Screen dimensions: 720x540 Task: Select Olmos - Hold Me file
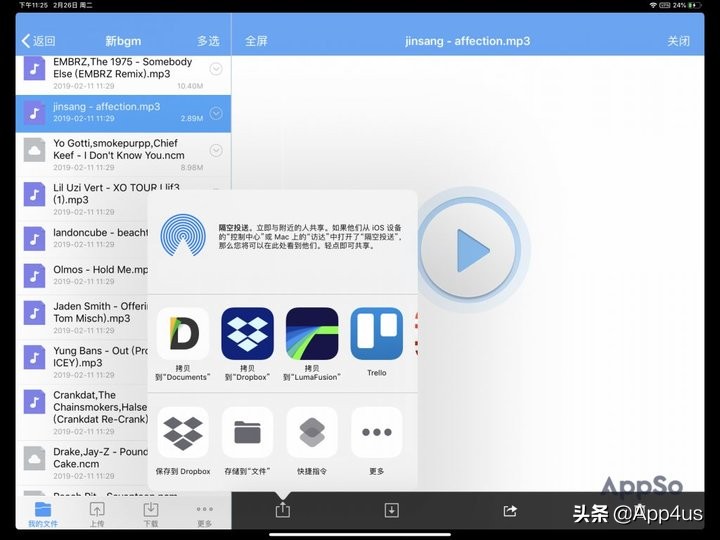tap(82, 275)
